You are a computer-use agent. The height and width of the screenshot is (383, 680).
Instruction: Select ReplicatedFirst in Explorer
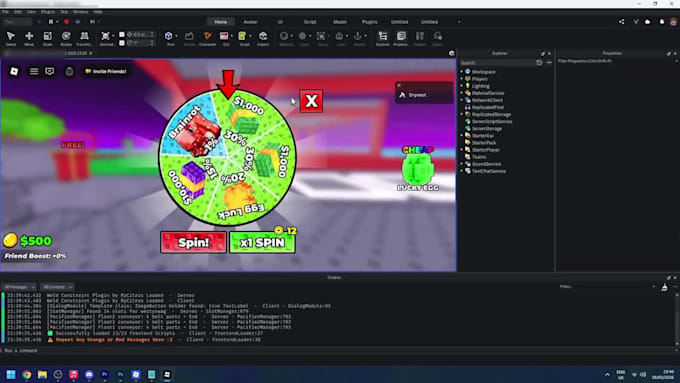pos(487,107)
